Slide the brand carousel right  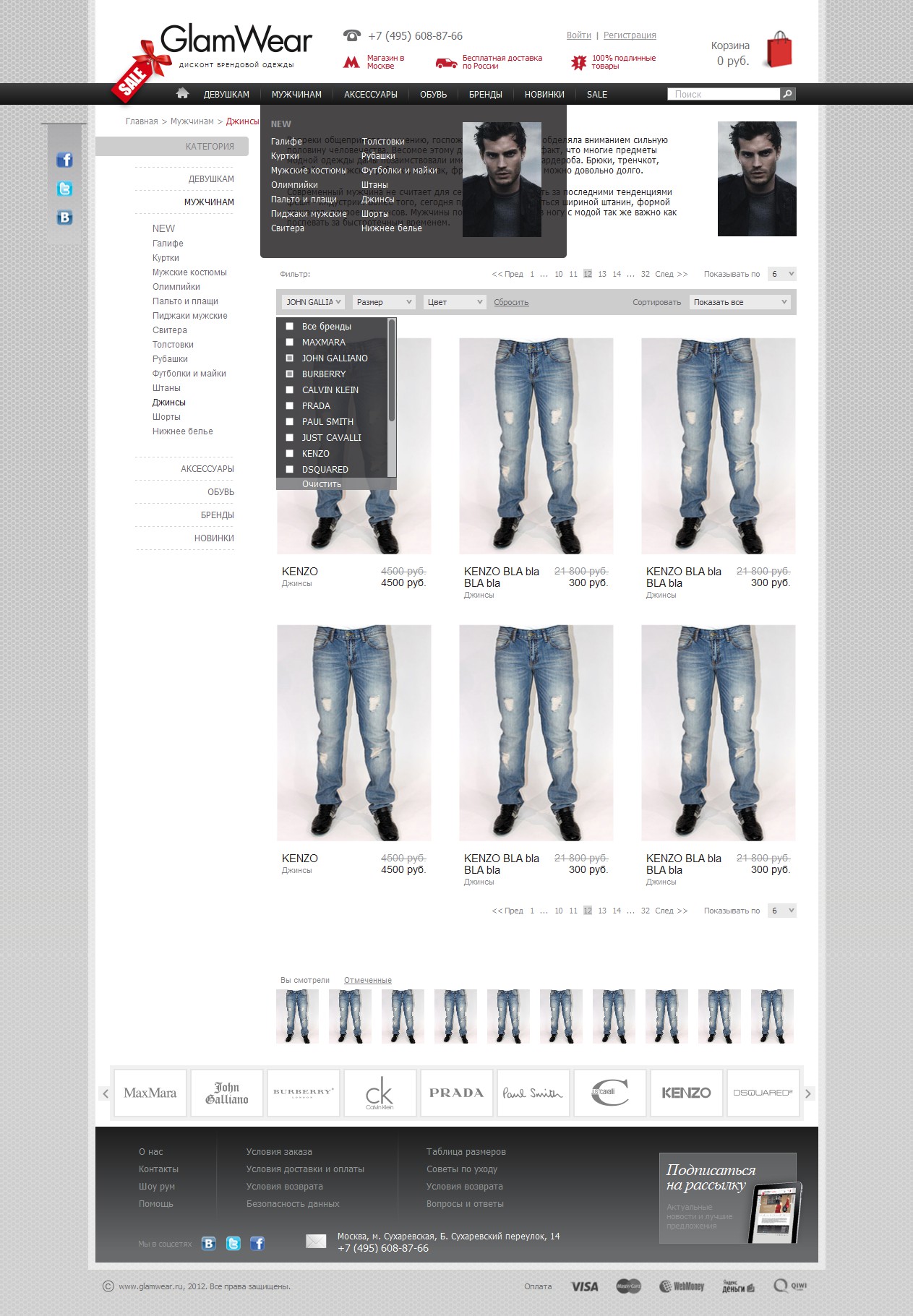point(808,1093)
